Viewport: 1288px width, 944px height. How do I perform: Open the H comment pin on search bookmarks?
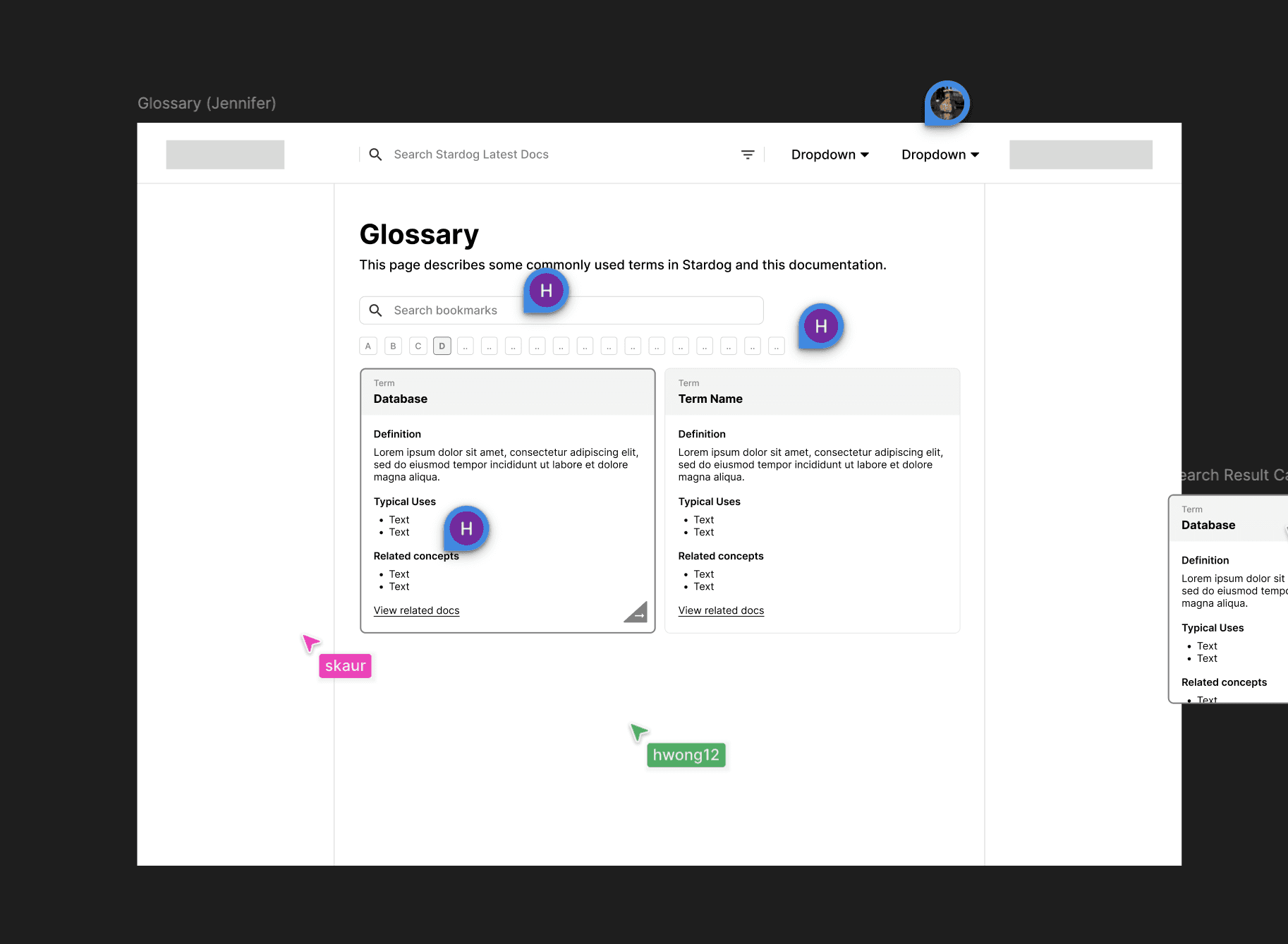coord(546,291)
